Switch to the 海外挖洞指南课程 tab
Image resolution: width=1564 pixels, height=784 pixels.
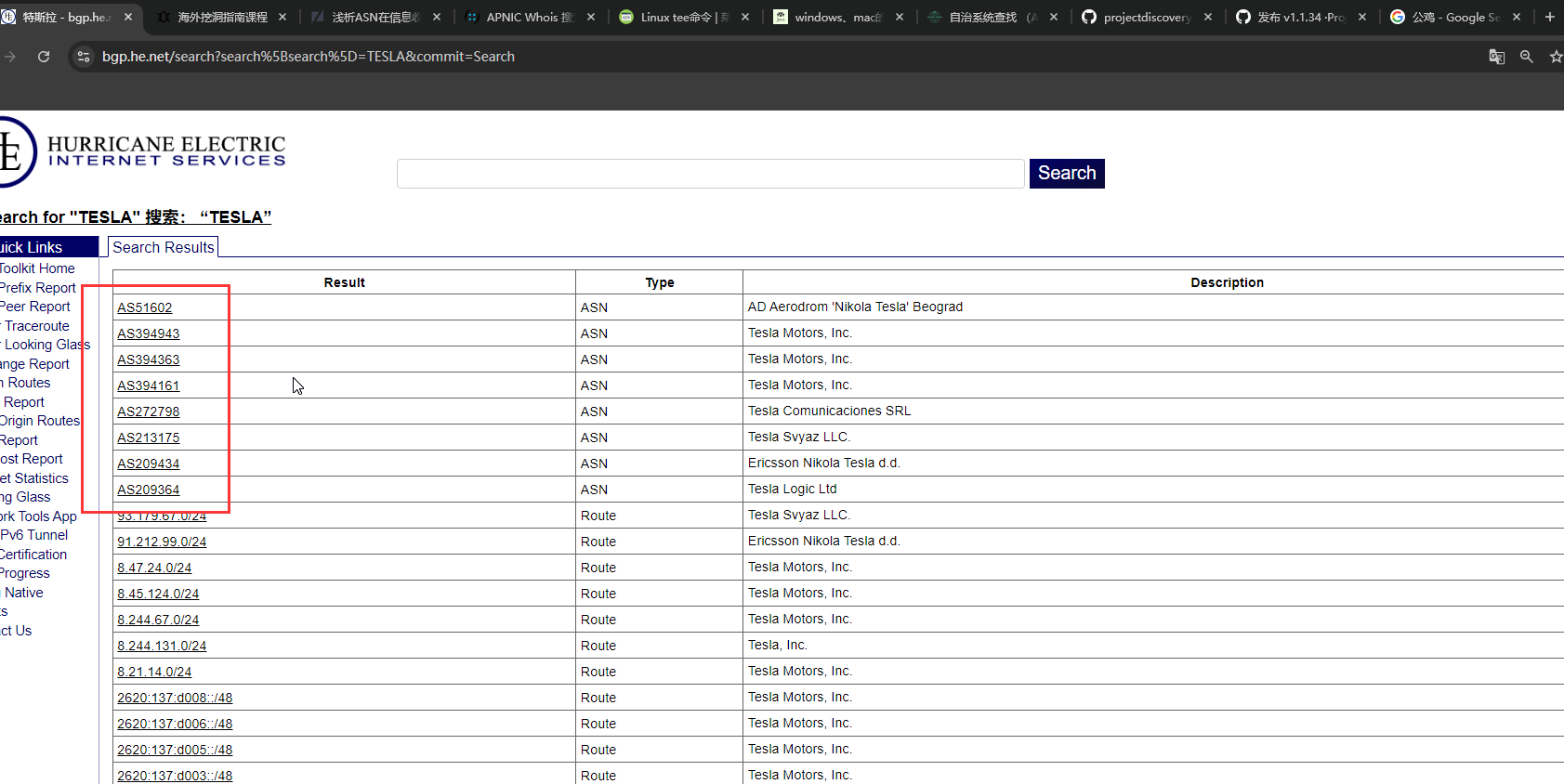coord(222,17)
